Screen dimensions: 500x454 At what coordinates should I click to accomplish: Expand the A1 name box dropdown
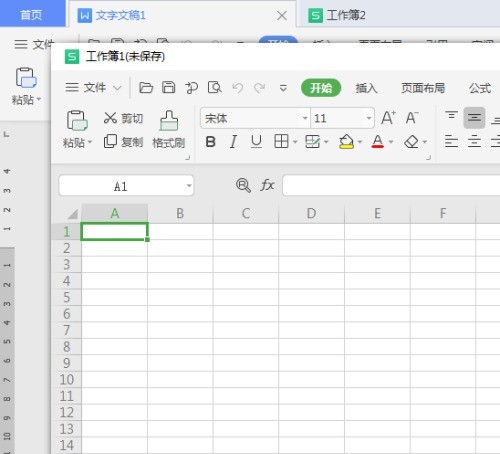tap(189, 185)
